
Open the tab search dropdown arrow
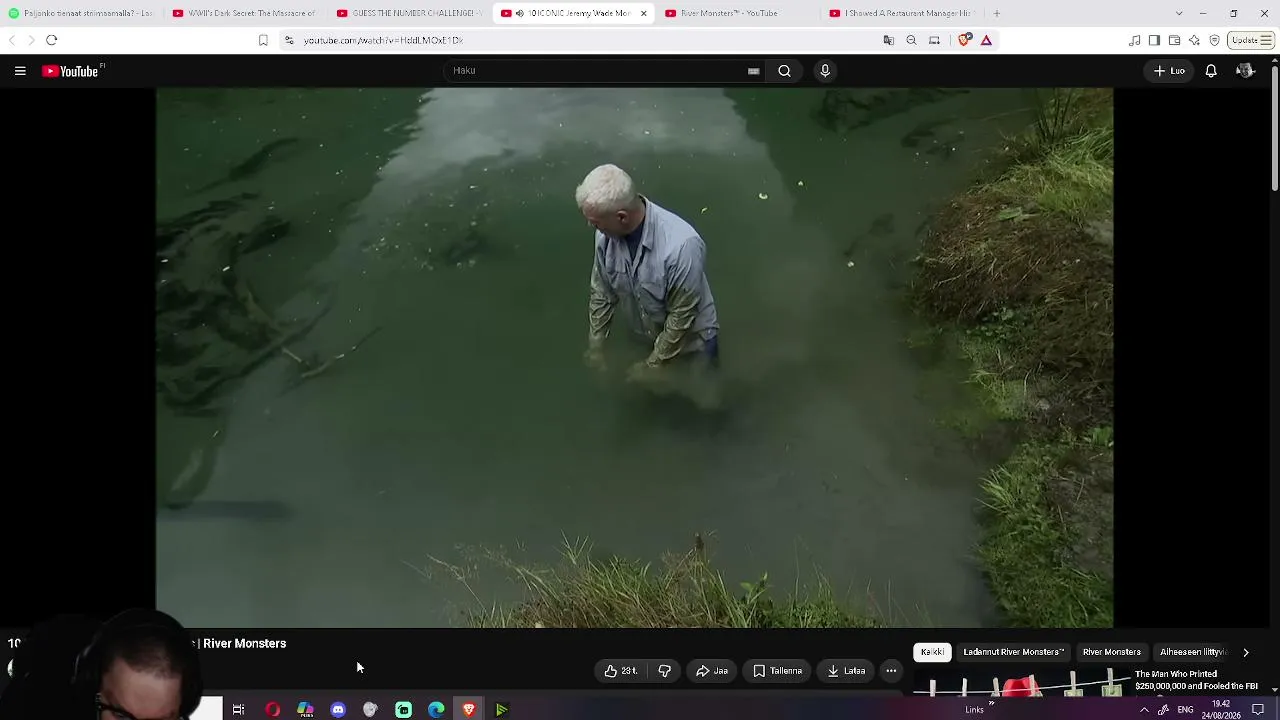pyautogui.click(x=1179, y=13)
